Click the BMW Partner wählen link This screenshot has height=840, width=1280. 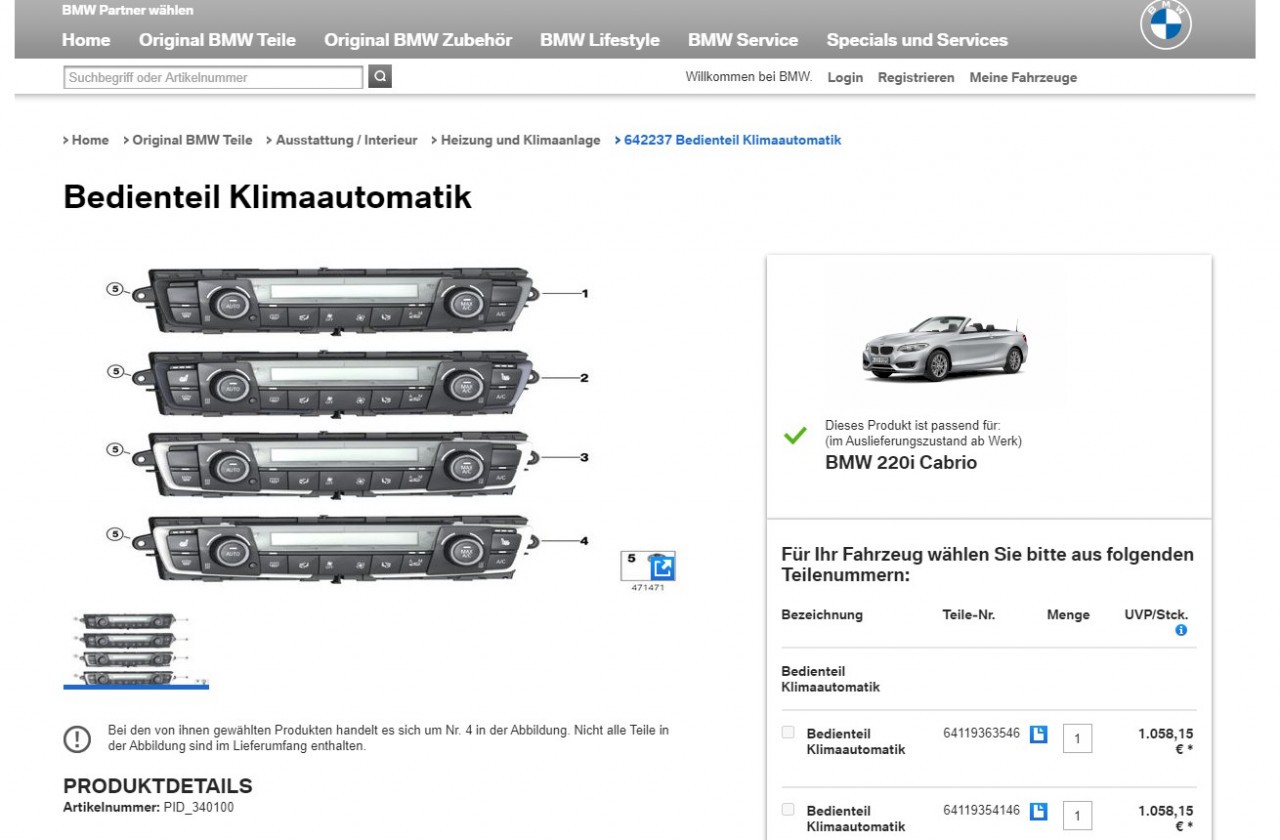(x=128, y=10)
